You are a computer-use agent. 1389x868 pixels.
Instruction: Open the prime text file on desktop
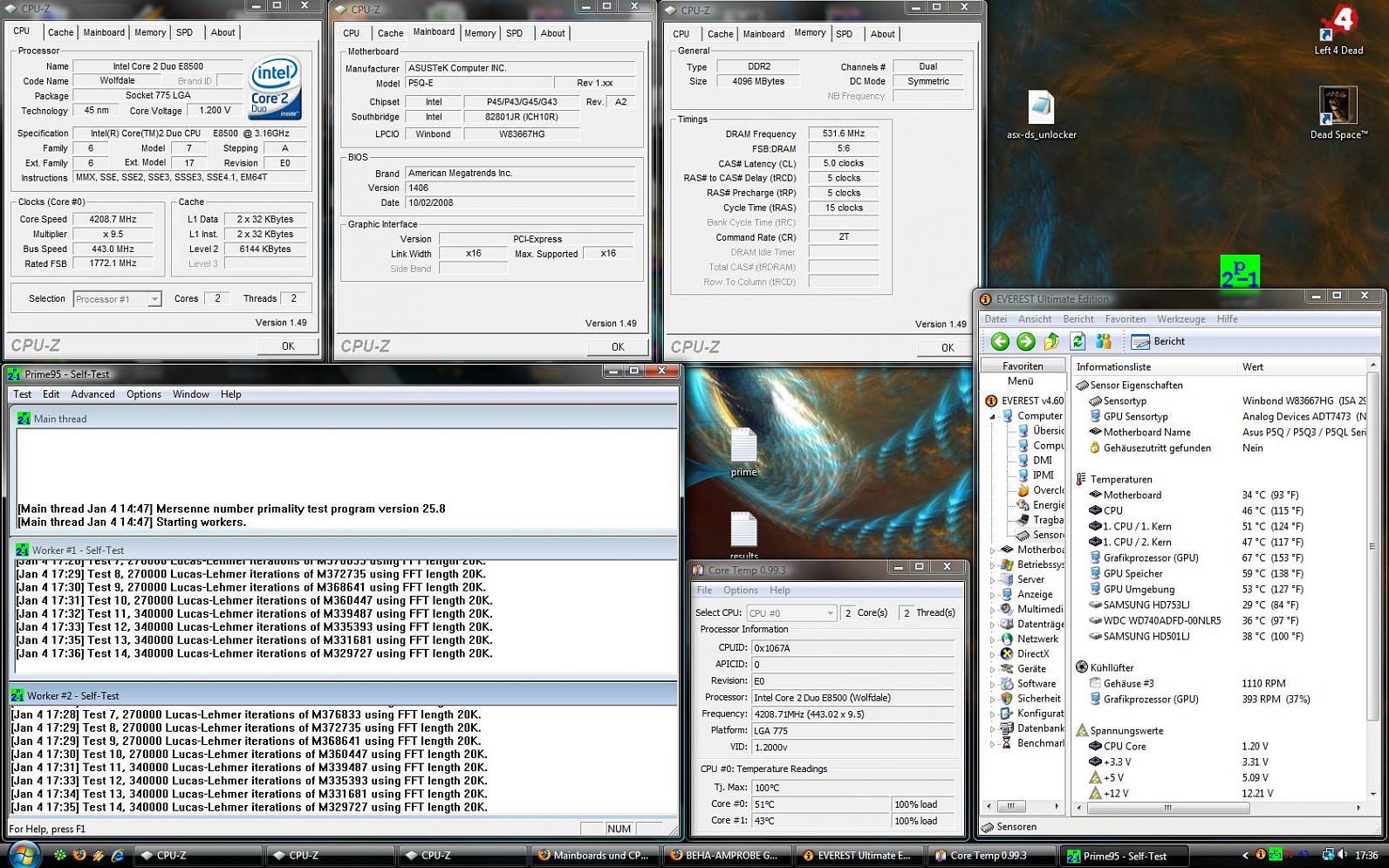tap(743, 452)
